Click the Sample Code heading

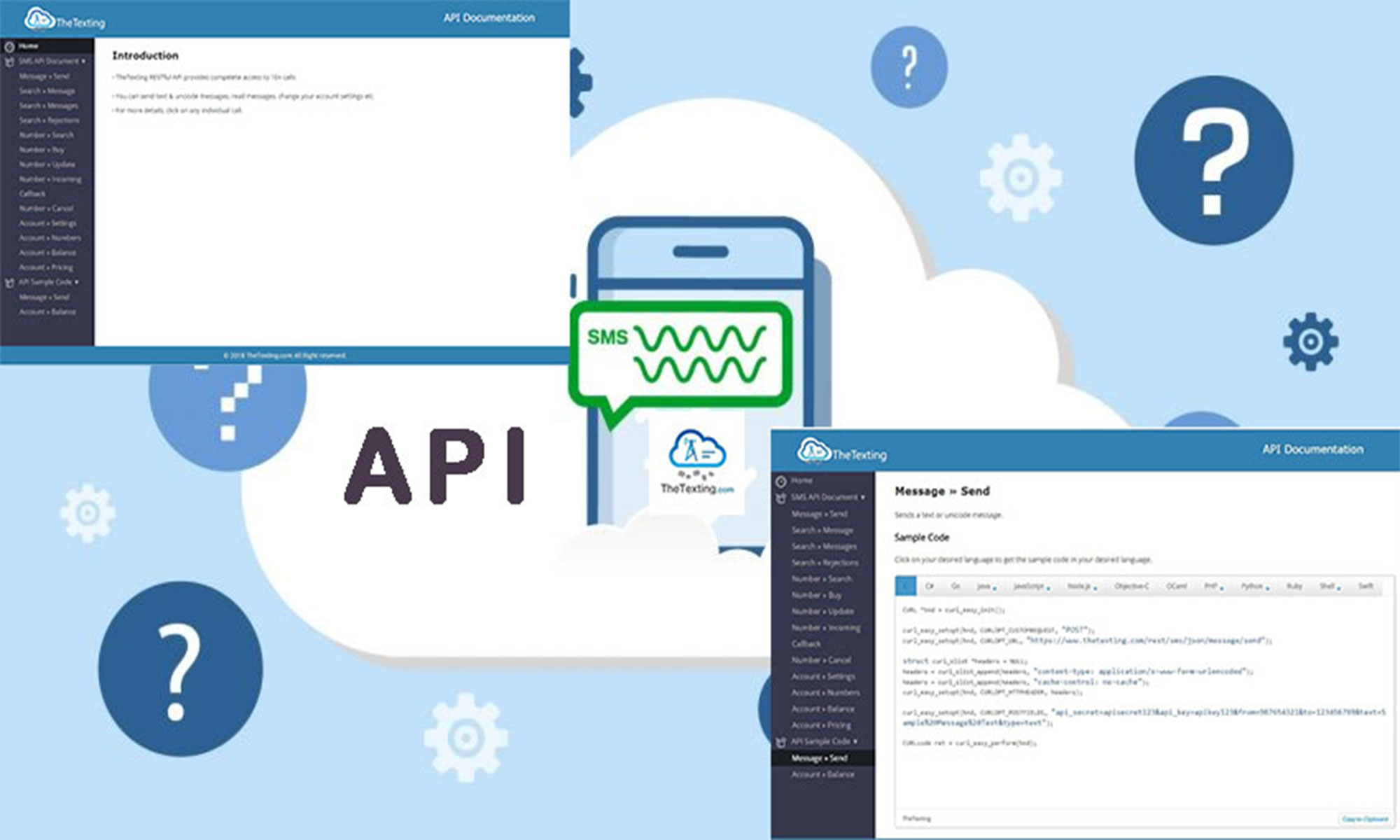click(922, 538)
